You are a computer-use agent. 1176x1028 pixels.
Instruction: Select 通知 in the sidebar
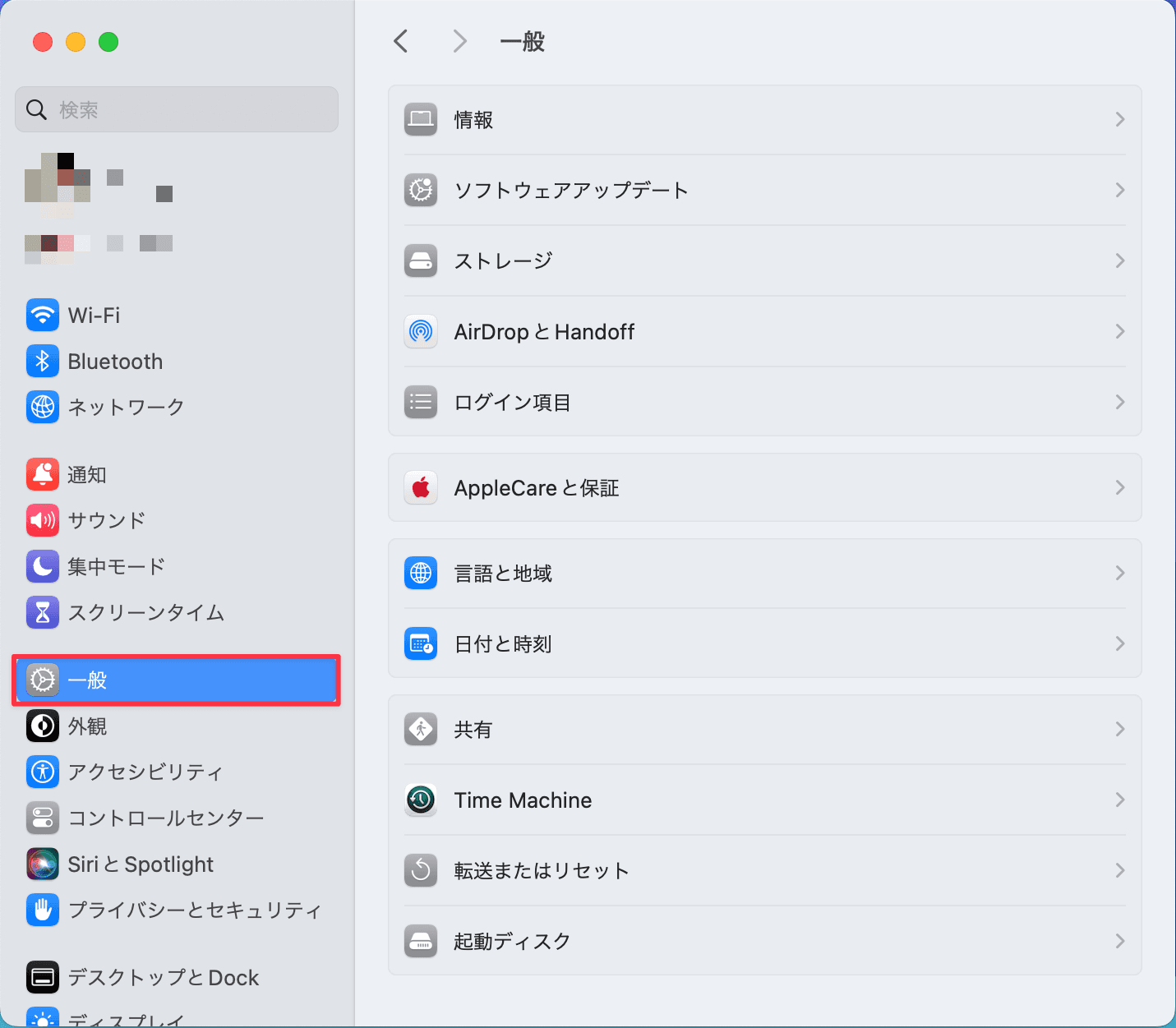point(87,475)
